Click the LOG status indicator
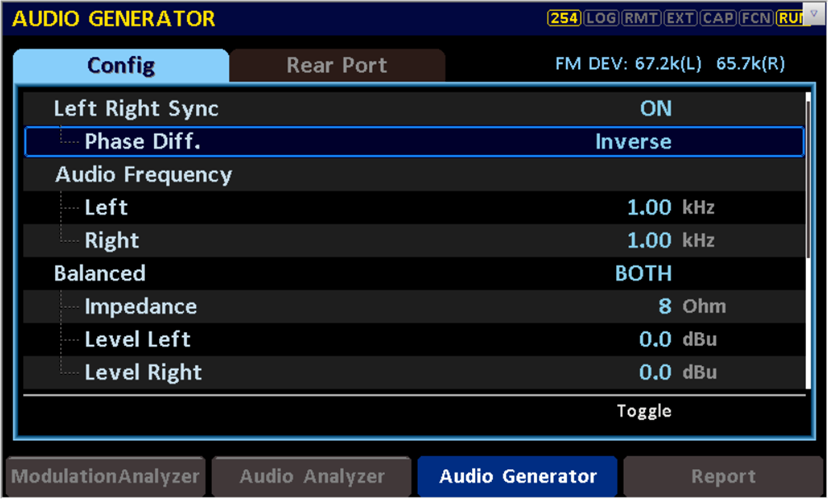The image size is (828, 499). [x=601, y=18]
